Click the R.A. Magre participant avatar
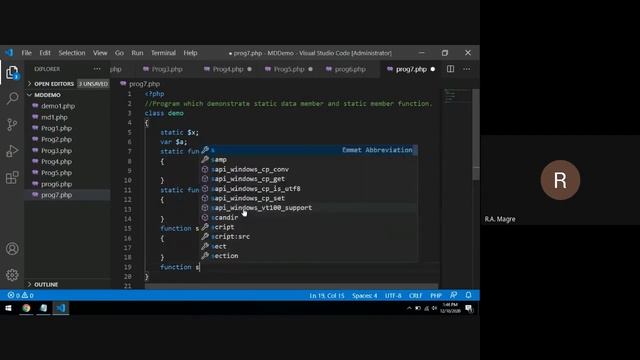Image resolution: width=640 pixels, height=360 pixels. (x=560, y=180)
